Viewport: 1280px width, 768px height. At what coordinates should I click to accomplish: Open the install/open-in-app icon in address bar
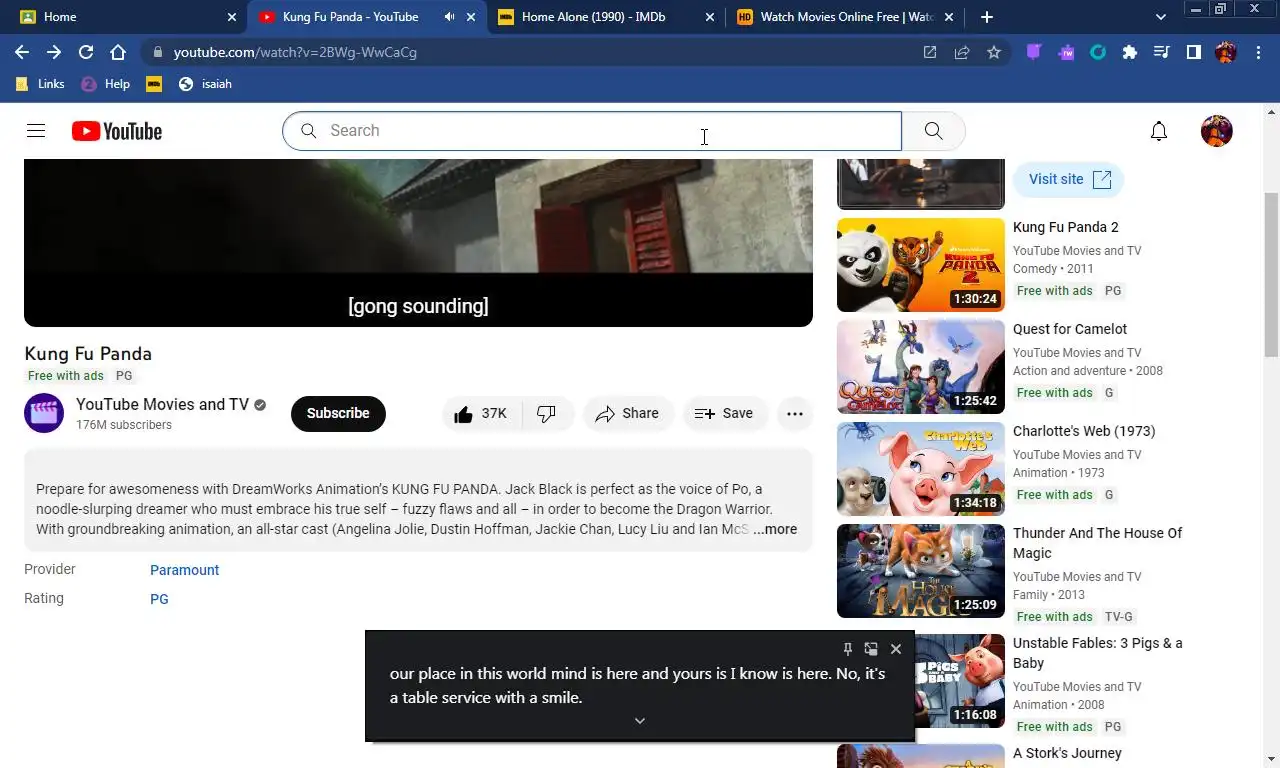click(x=930, y=52)
